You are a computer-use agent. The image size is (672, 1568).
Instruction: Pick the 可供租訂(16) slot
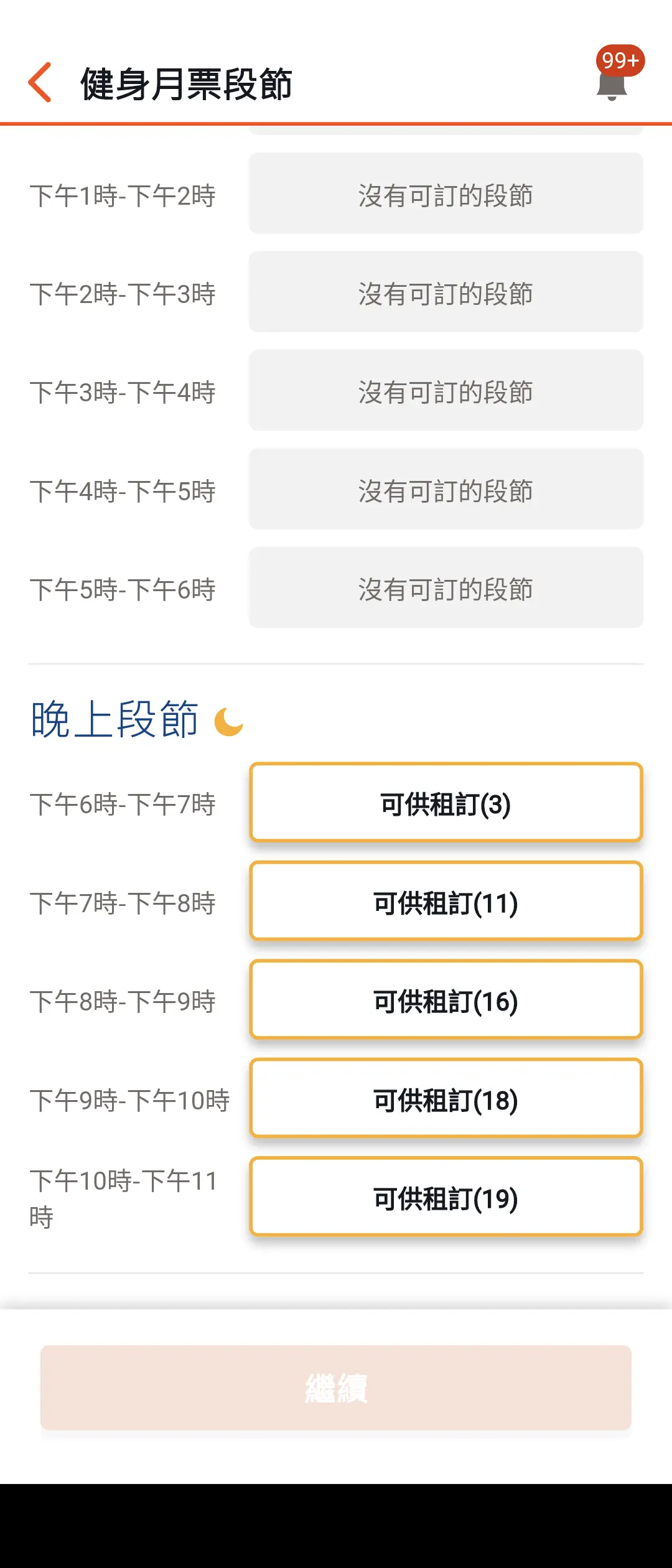point(446,1000)
